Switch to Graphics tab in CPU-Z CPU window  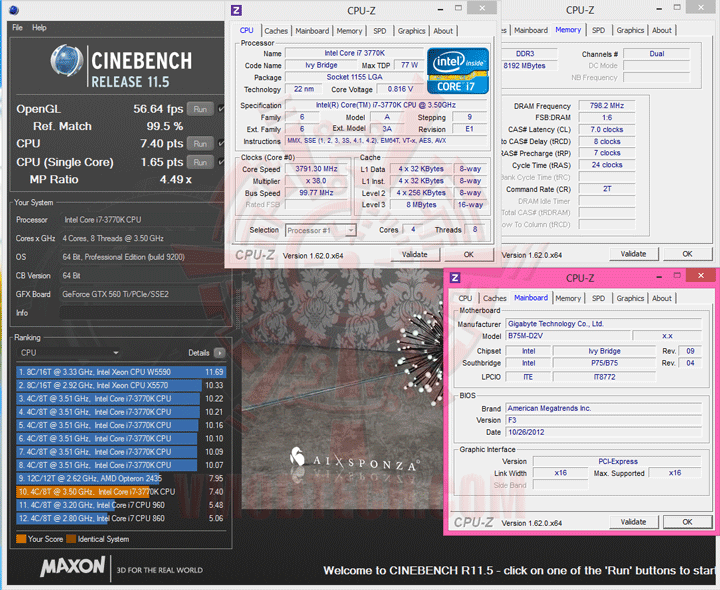pos(411,31)
